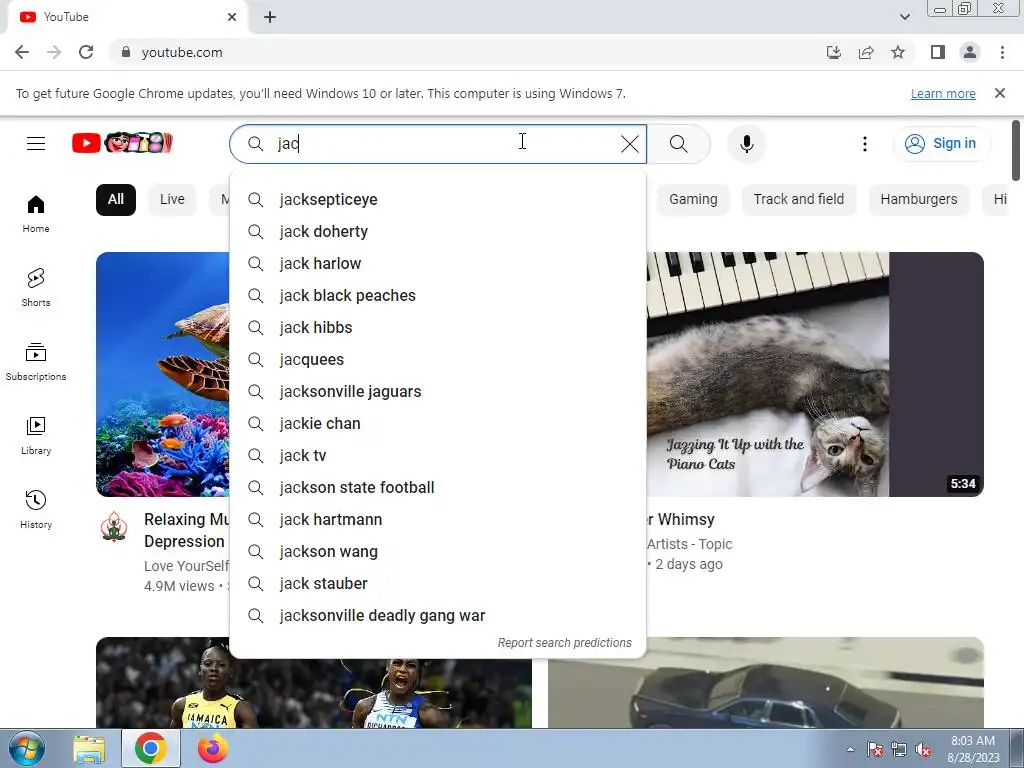Close the YouTube tab
This screenshot has width=1024, height=768.
pyautogui.click(x=232, y=17)
